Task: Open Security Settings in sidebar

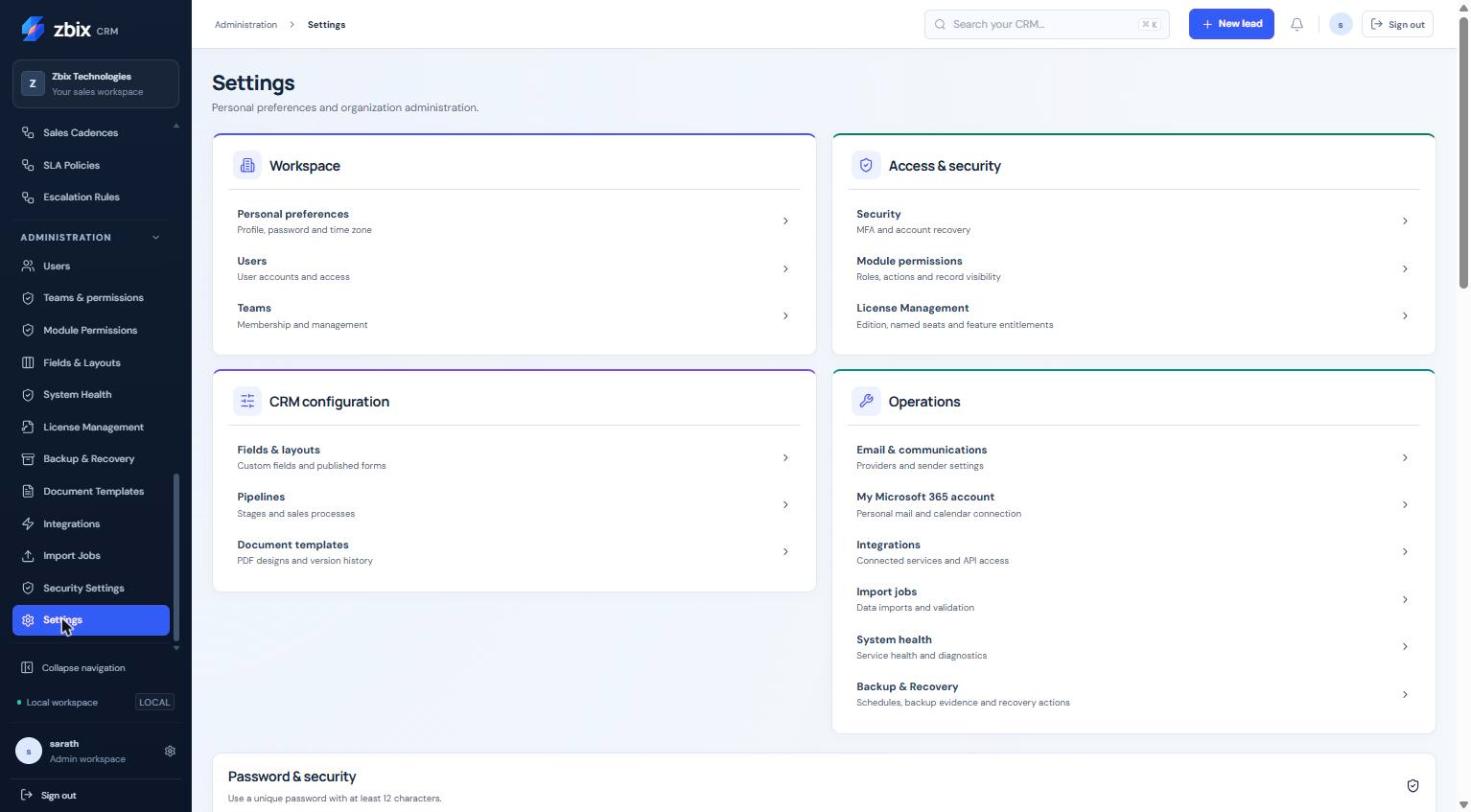Action: (x=91, y=588)
